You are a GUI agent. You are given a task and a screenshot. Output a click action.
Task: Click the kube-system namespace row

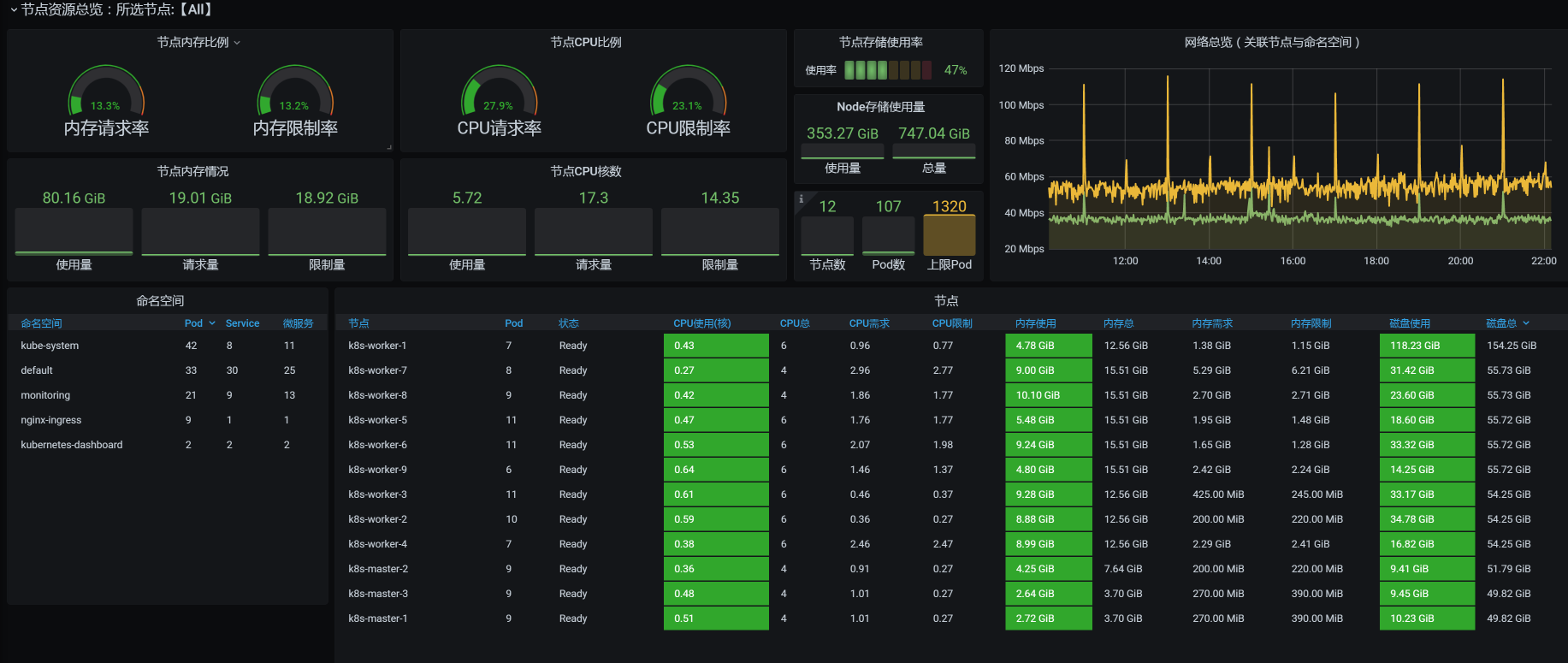[50, 346]
